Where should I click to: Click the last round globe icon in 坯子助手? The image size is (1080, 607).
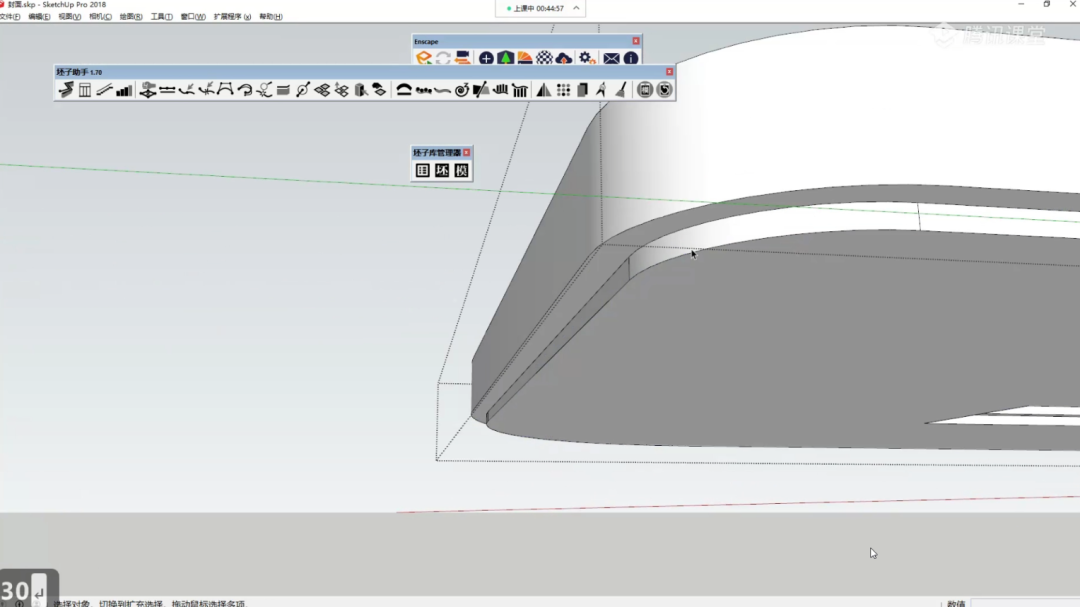(x=664, y=90)
